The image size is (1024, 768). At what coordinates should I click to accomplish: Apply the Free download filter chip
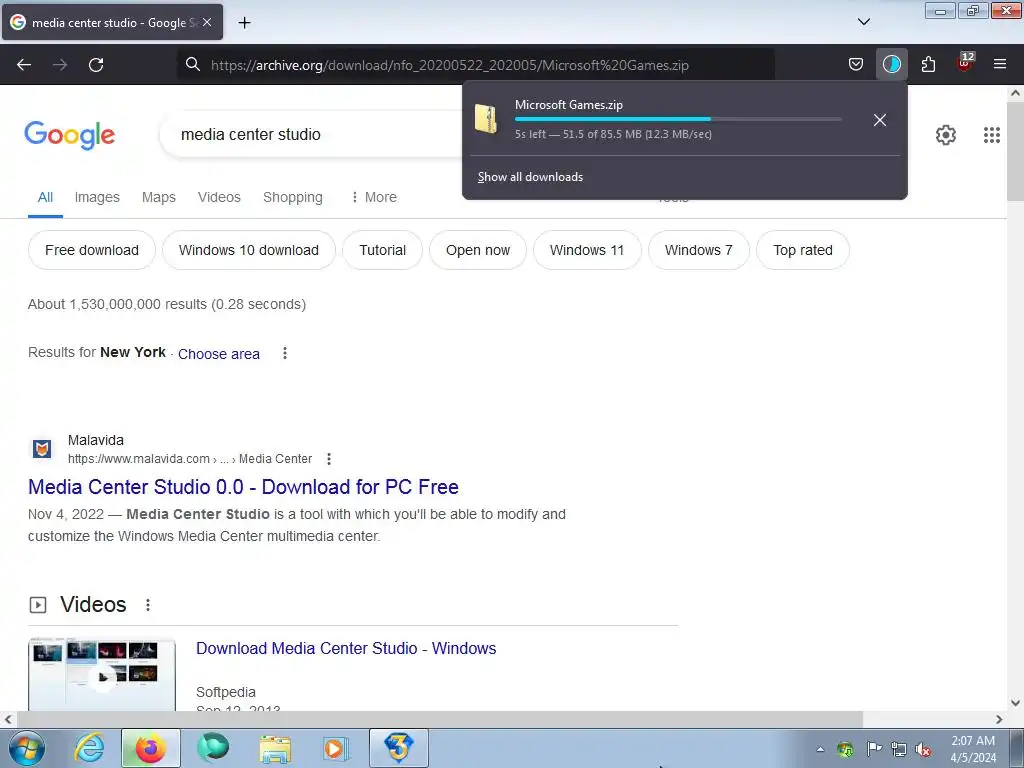92,250
